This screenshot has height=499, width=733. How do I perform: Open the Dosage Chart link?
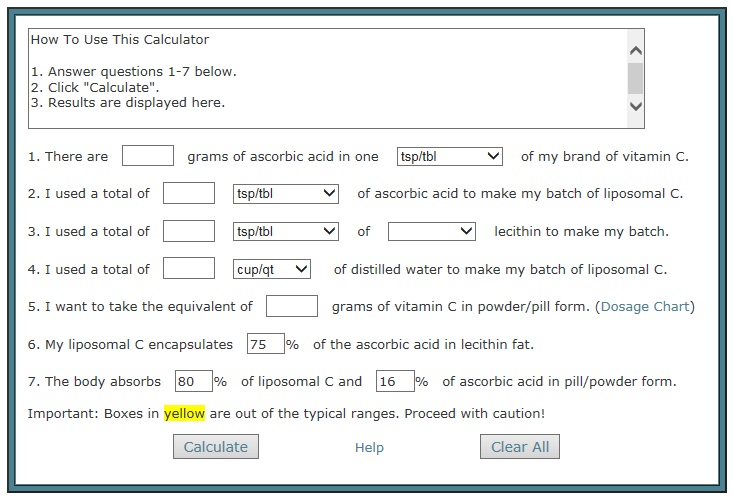(x=645, y=307)
